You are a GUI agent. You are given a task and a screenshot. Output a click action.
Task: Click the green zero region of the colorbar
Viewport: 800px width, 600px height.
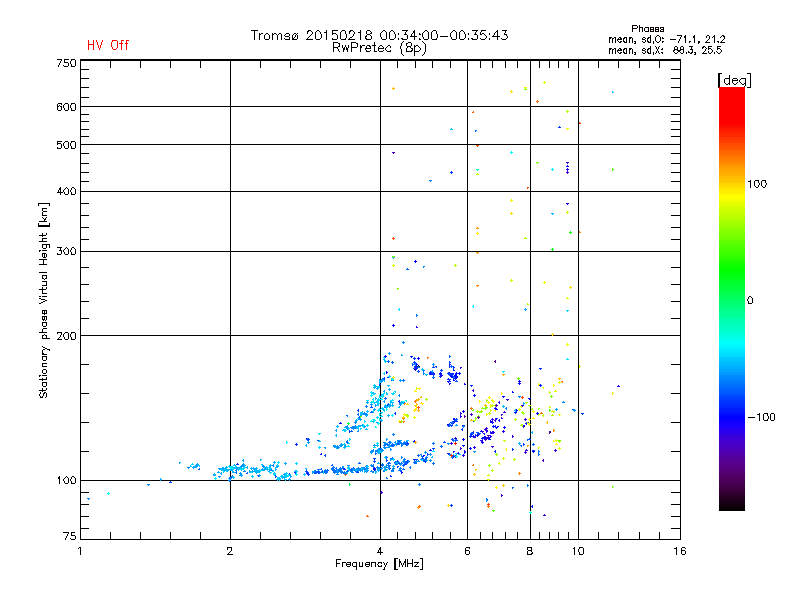tap(732, 299)
